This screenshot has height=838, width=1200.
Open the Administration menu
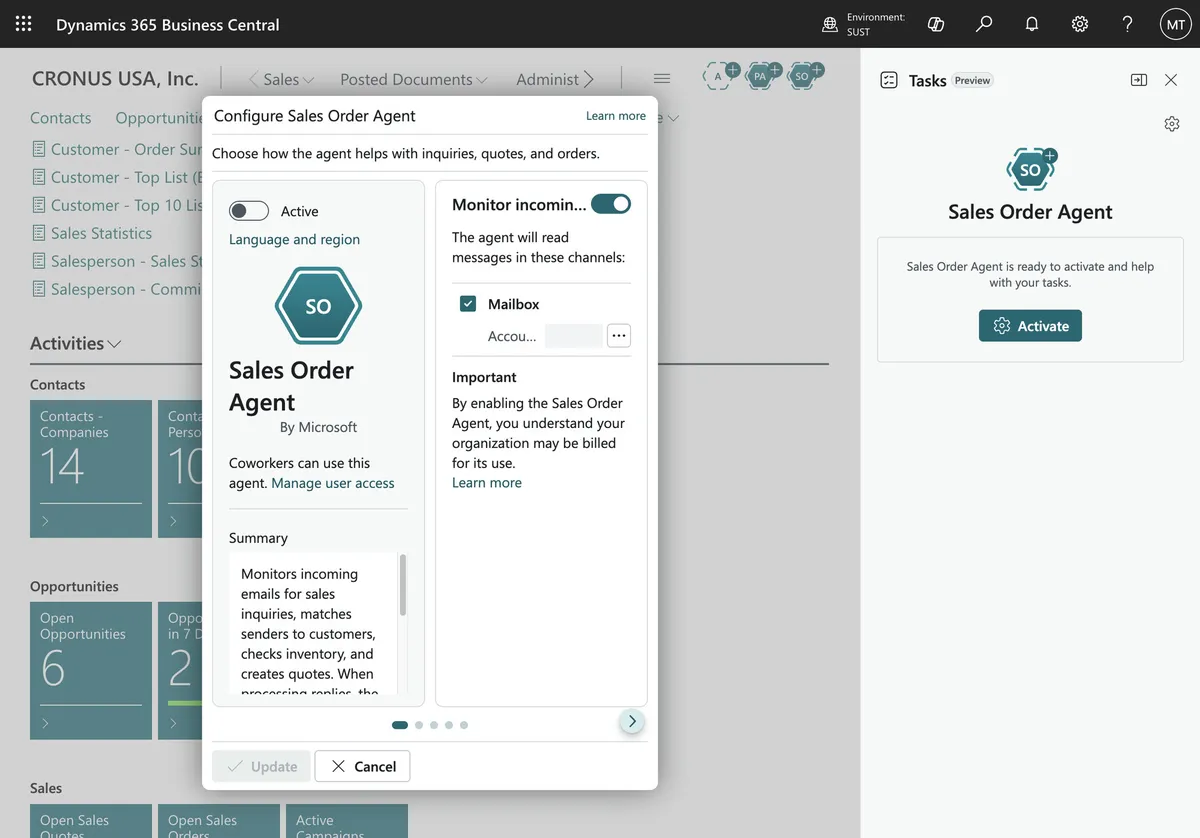(547, 79)
